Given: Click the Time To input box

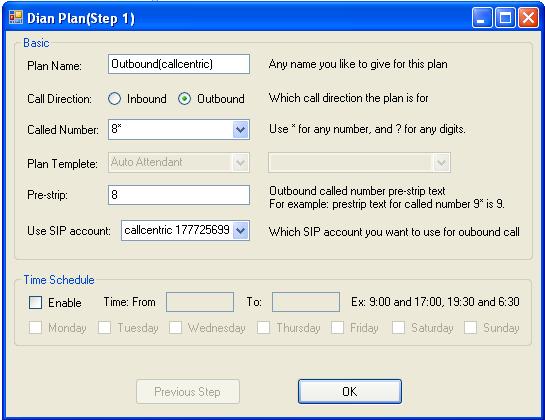Looking at the screenshot, I should tap(306, 302).
